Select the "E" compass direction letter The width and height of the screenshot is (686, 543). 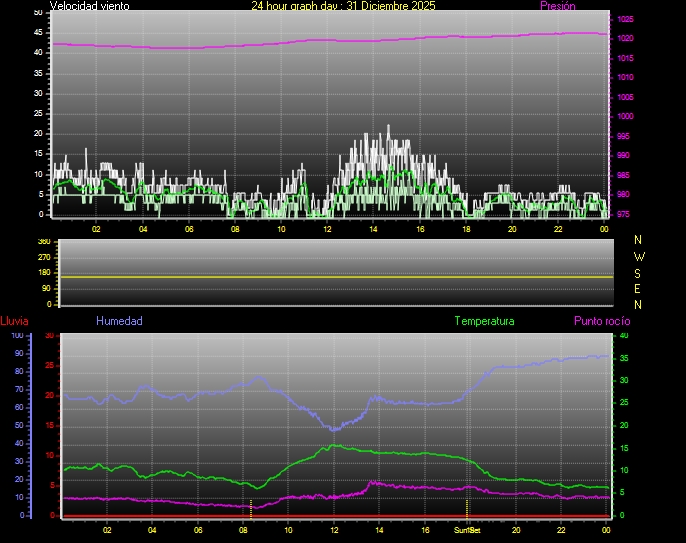[639, 289]
